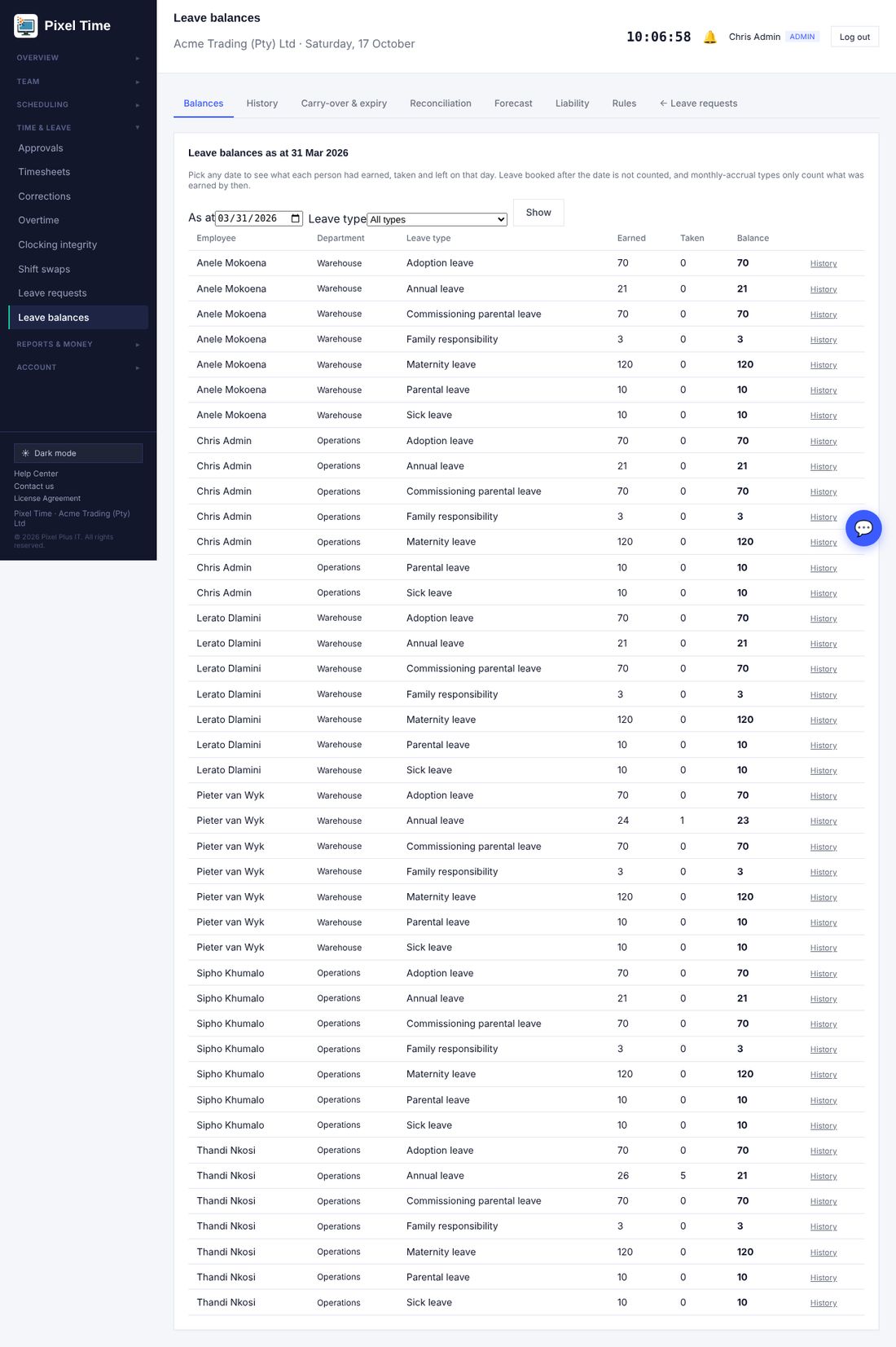Open Approvals in the sidebar
Screen dimensions: 896x1347
click(x=78, y=148)
